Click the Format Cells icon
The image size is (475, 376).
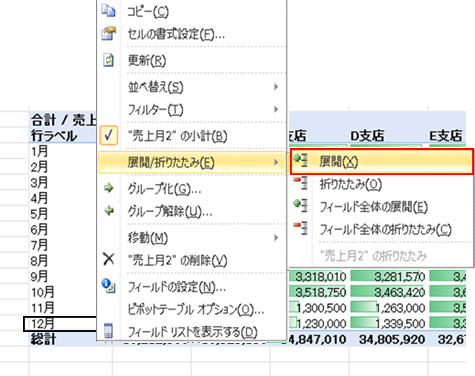click(108, 33)
